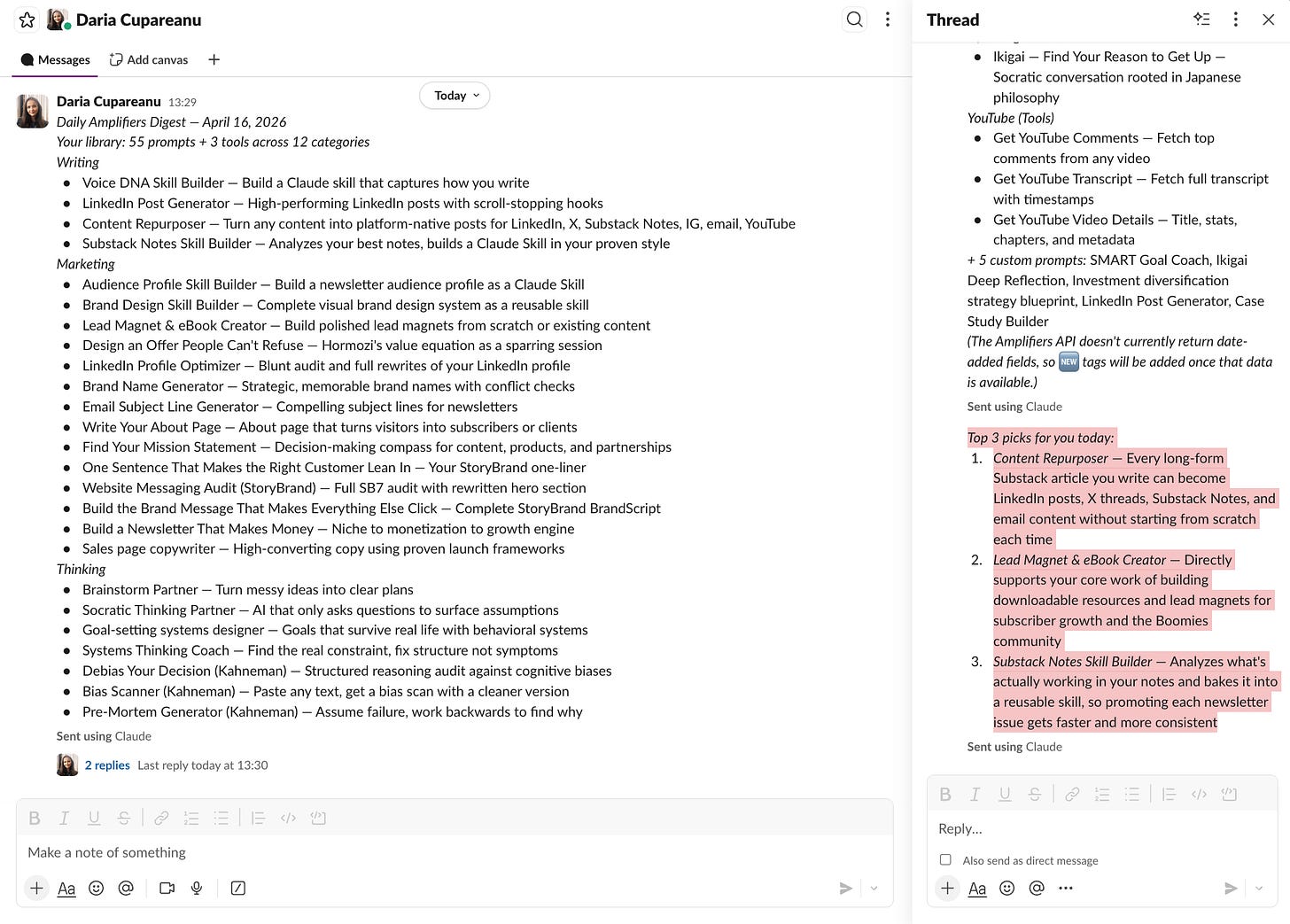Toggle underline in thread reply composer
1290x924 pixels.
tap(1005, 794)
